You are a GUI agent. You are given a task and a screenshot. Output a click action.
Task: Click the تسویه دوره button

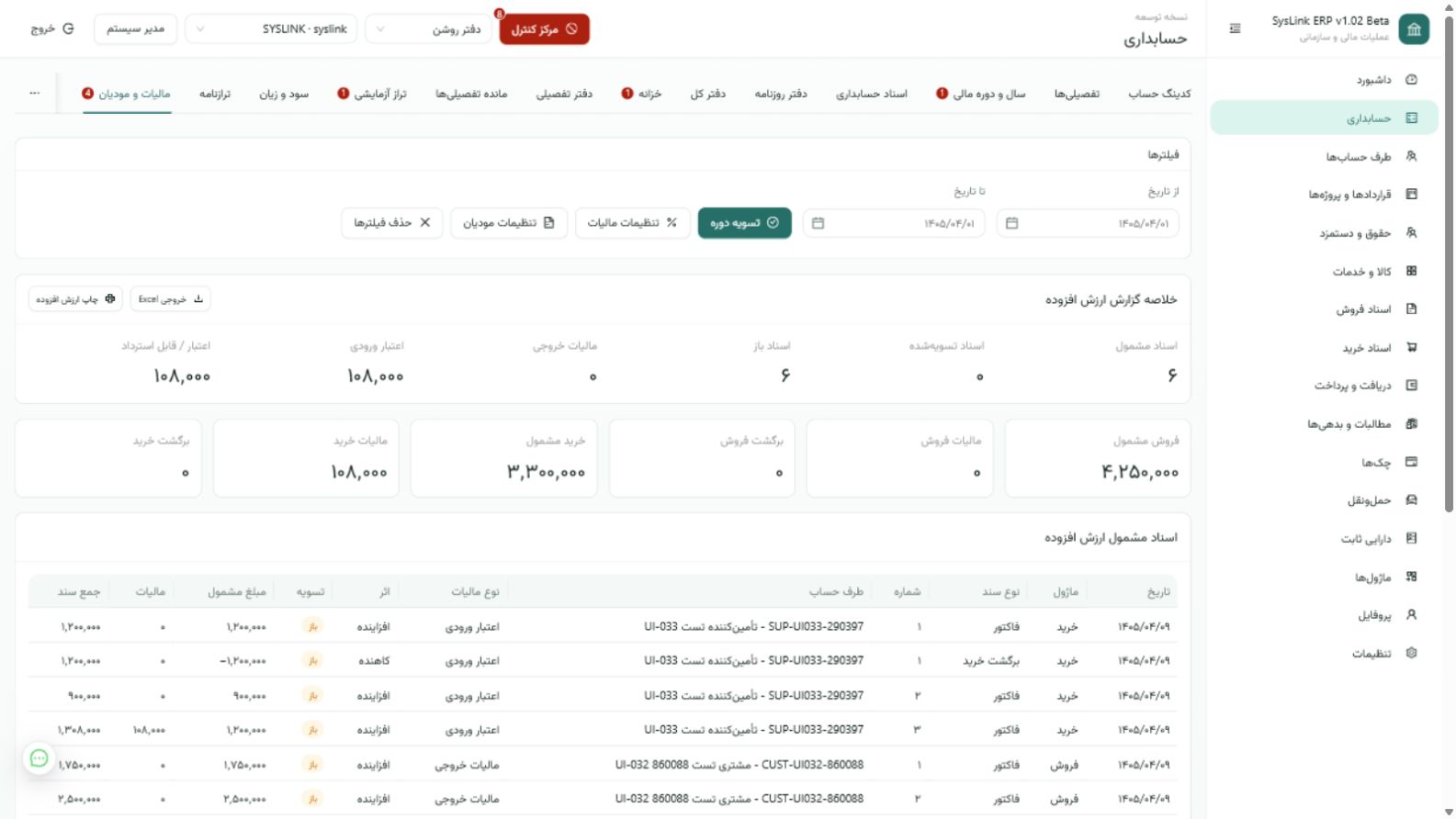click(745, 223)
